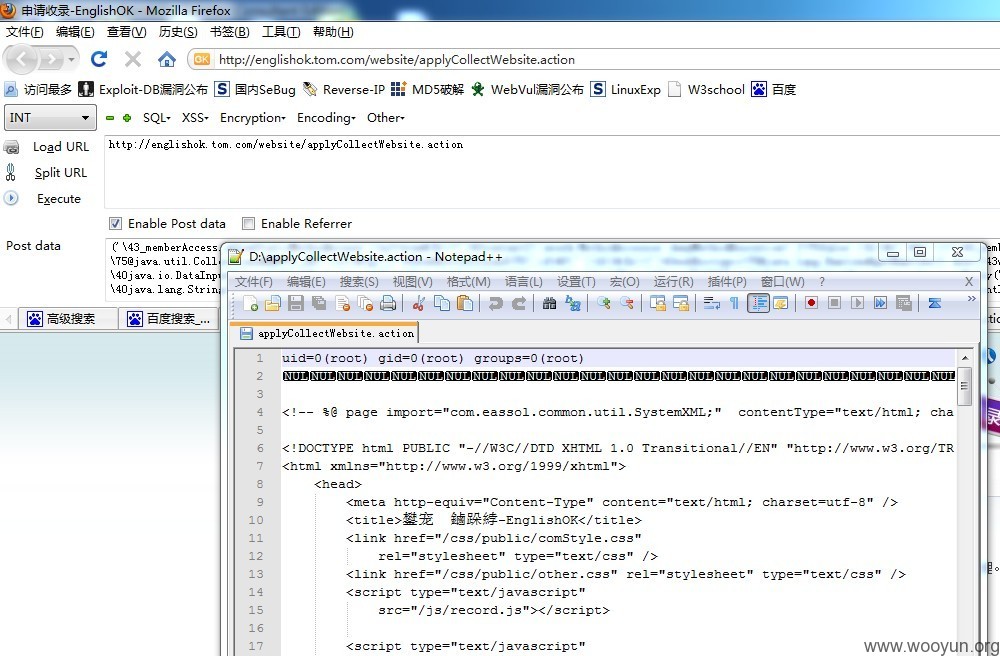Open HackBar Other dropdown menu
Screen dimensions: 1000x656
click(385, 118)
